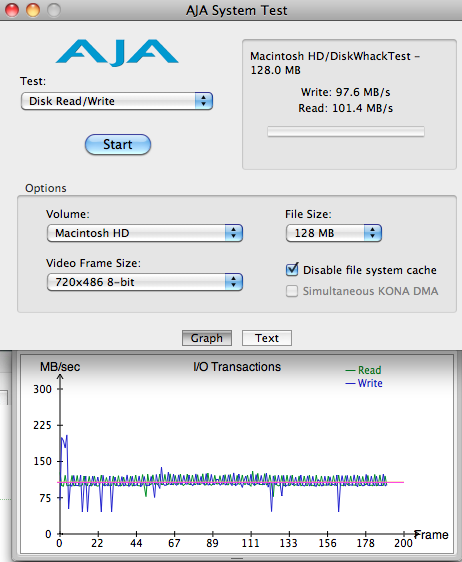Viewport: 462px width, 562px height.
Task: Click the Macintosh HD/DiskWhackTest path text
Action: tap(335, 63)
